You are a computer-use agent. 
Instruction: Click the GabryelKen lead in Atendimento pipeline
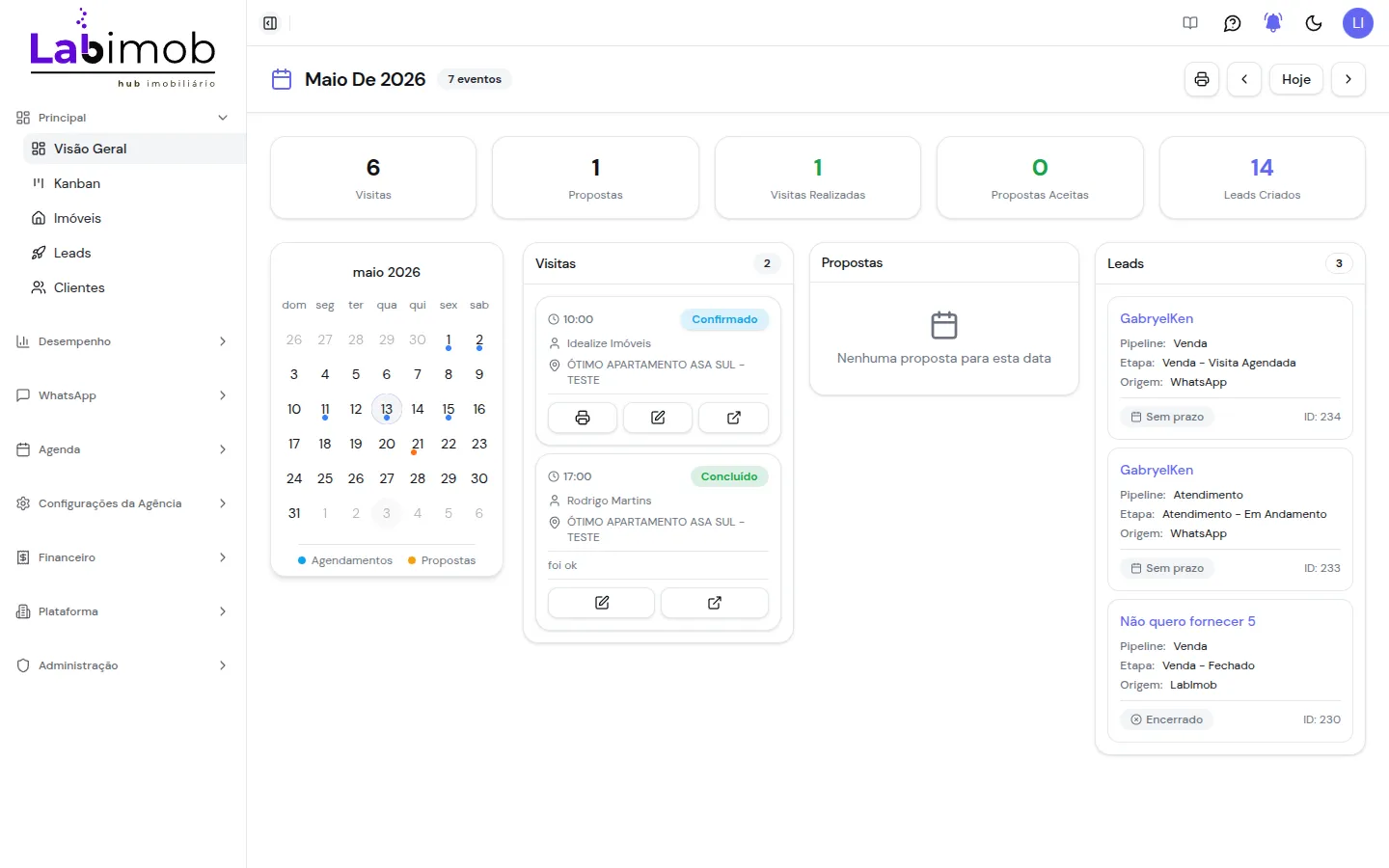[1230, 519]
